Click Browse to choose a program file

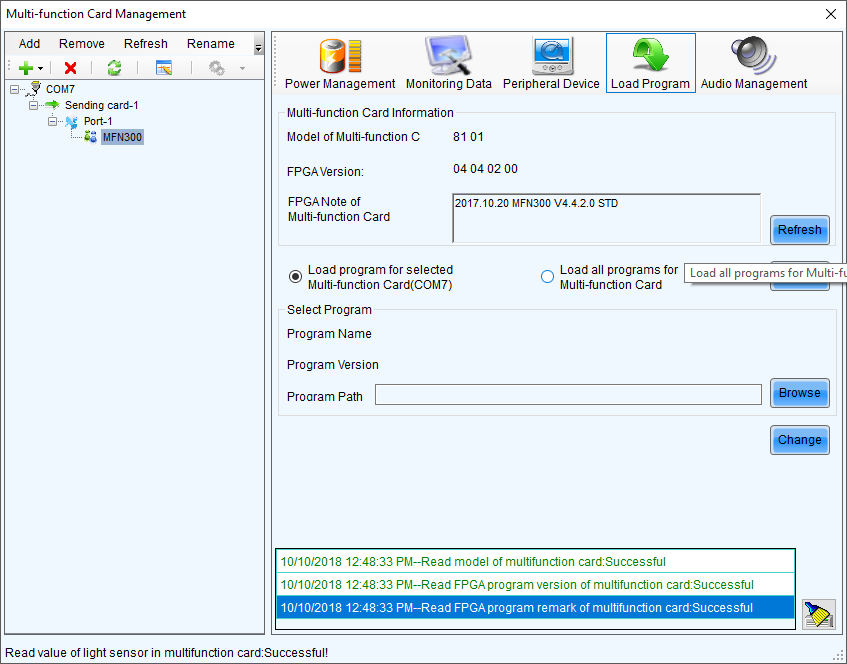point(799,393)
